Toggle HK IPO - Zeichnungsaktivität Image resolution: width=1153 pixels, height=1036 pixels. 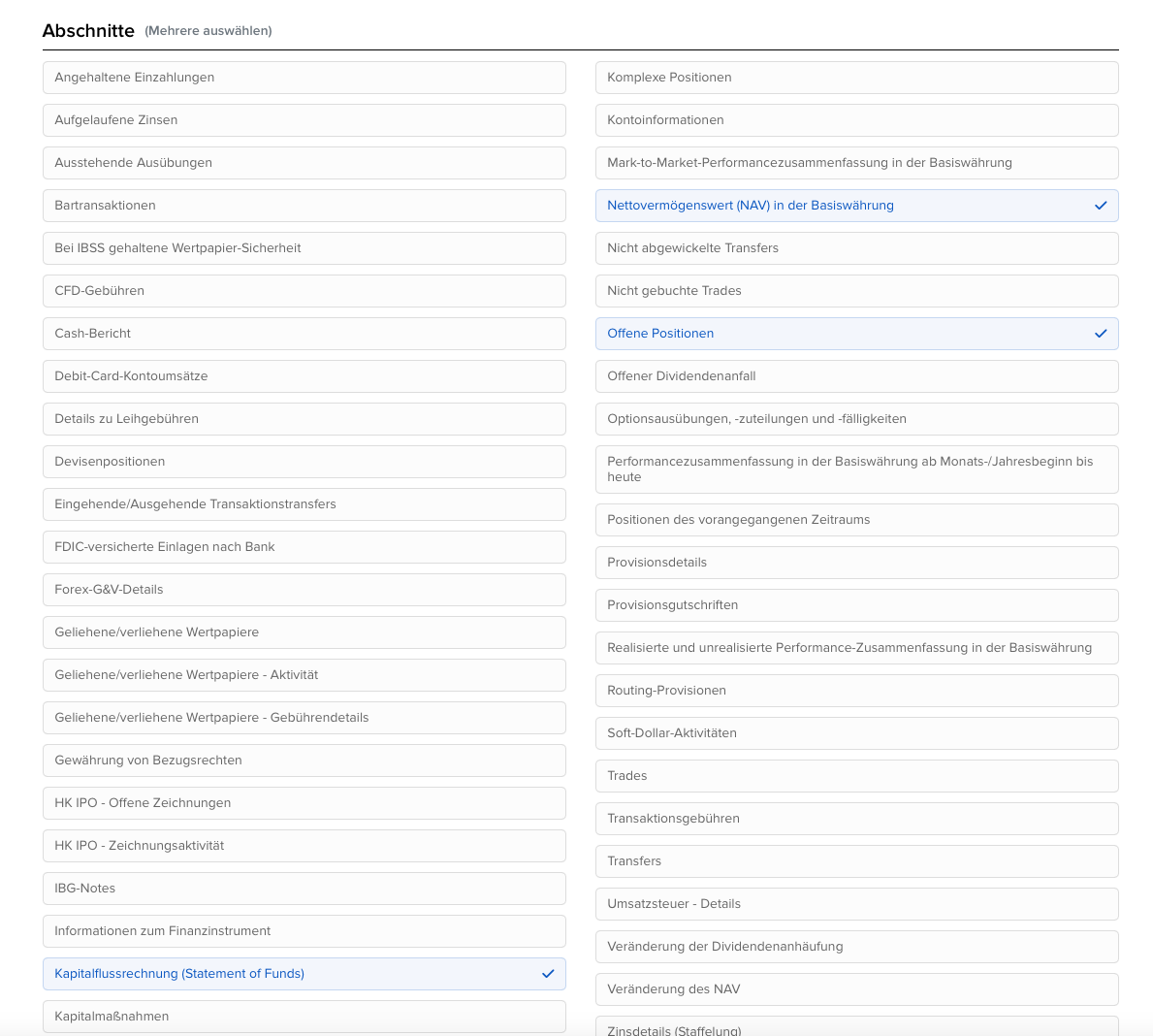click(304, 846)
